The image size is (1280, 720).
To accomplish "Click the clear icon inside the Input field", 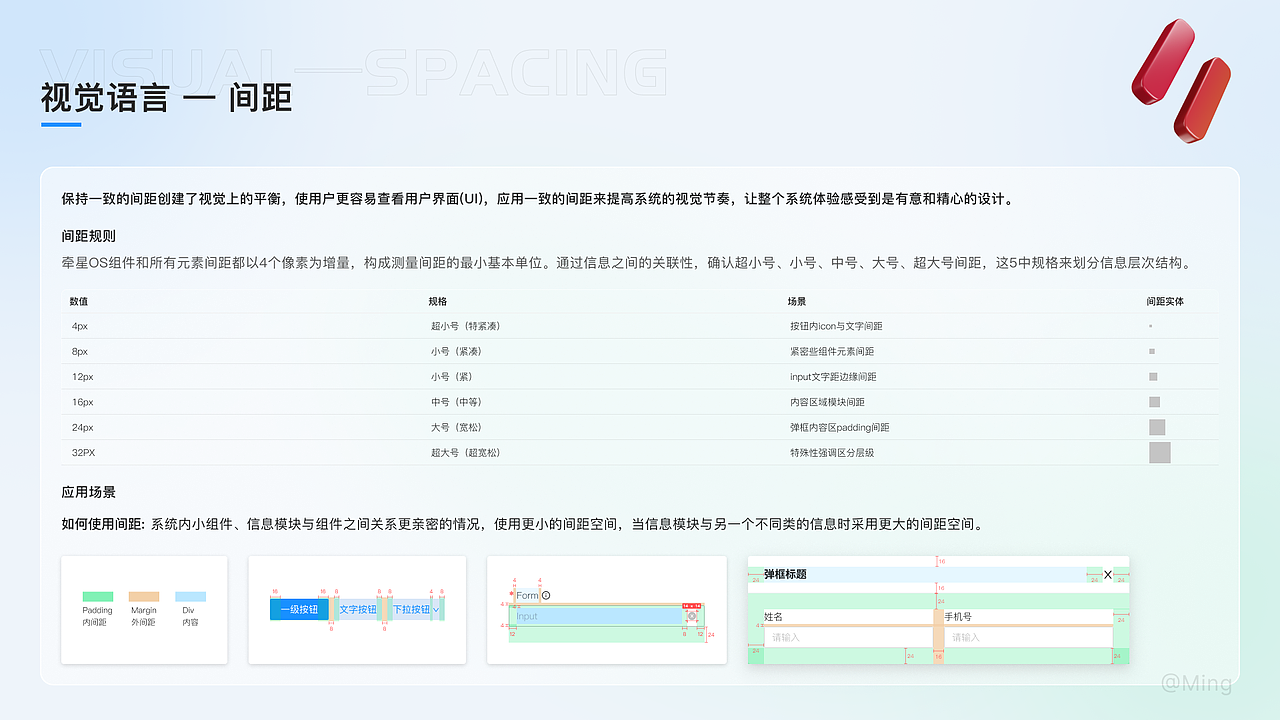I will pos(692,616).
